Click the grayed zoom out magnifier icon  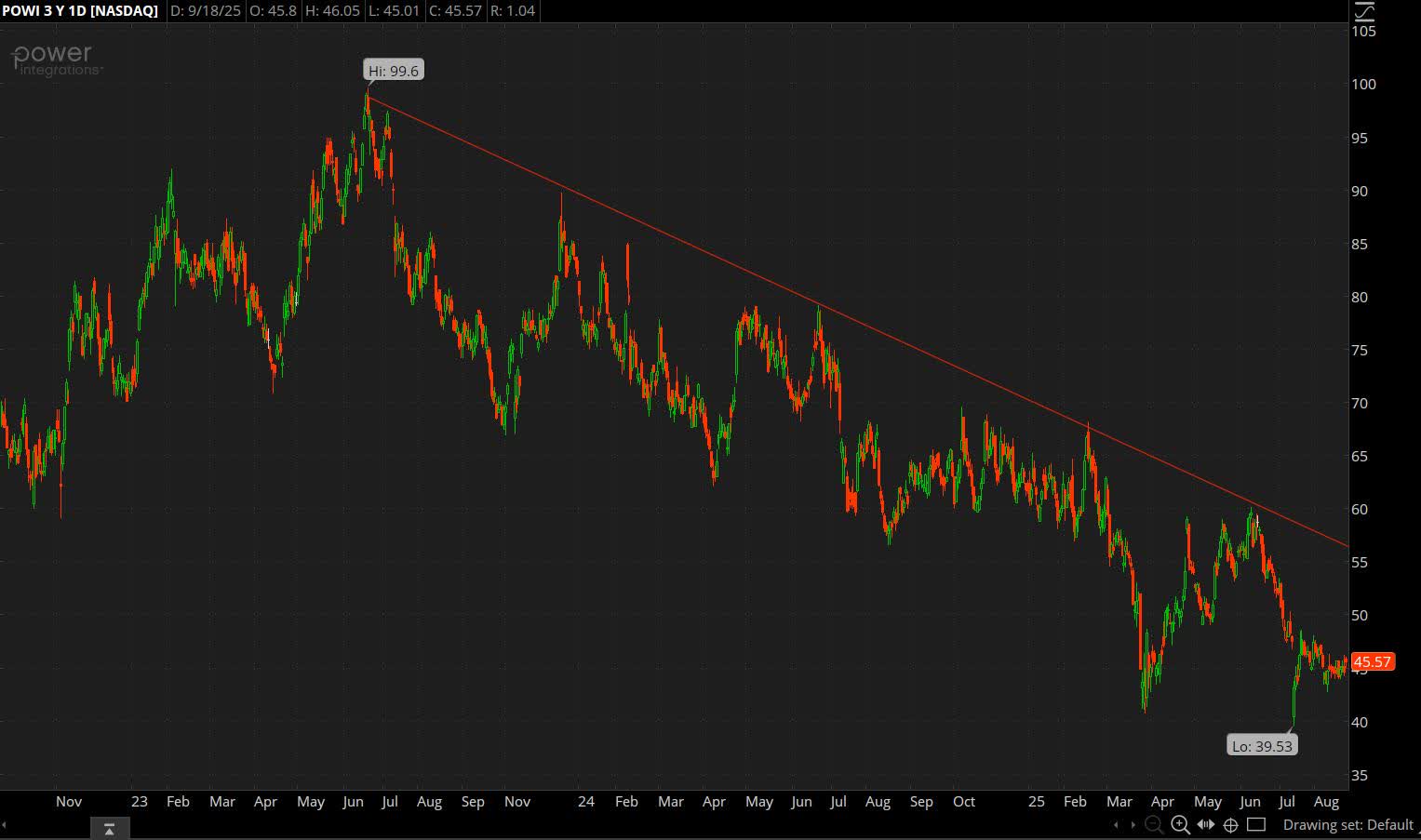pos(1153,824)
